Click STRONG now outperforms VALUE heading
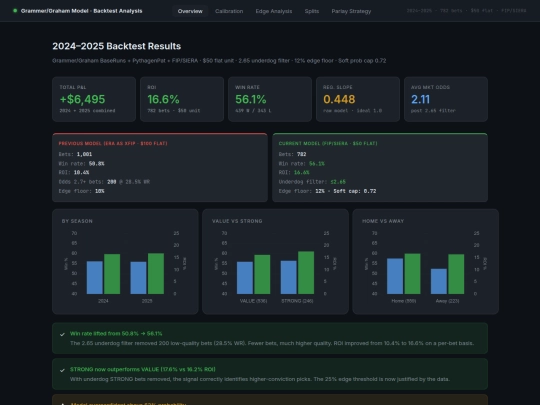This screenshot has height=405, width=540. pos(143,369)
